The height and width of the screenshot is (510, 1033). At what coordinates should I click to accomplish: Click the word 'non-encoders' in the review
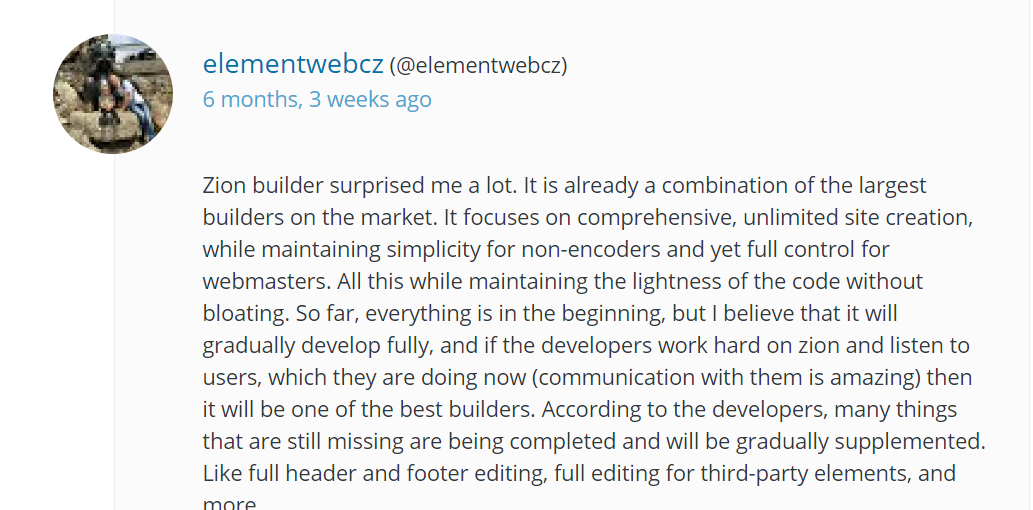tap(630, 249)
